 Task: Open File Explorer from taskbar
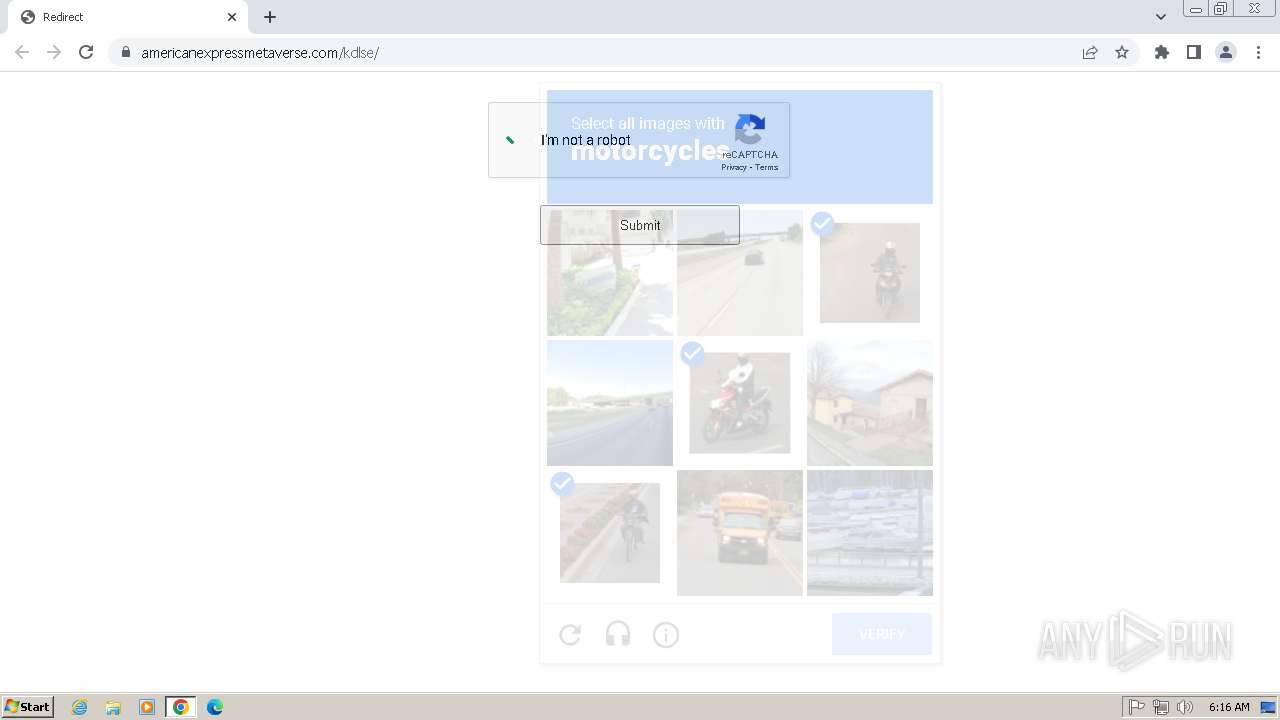point(113,707)
